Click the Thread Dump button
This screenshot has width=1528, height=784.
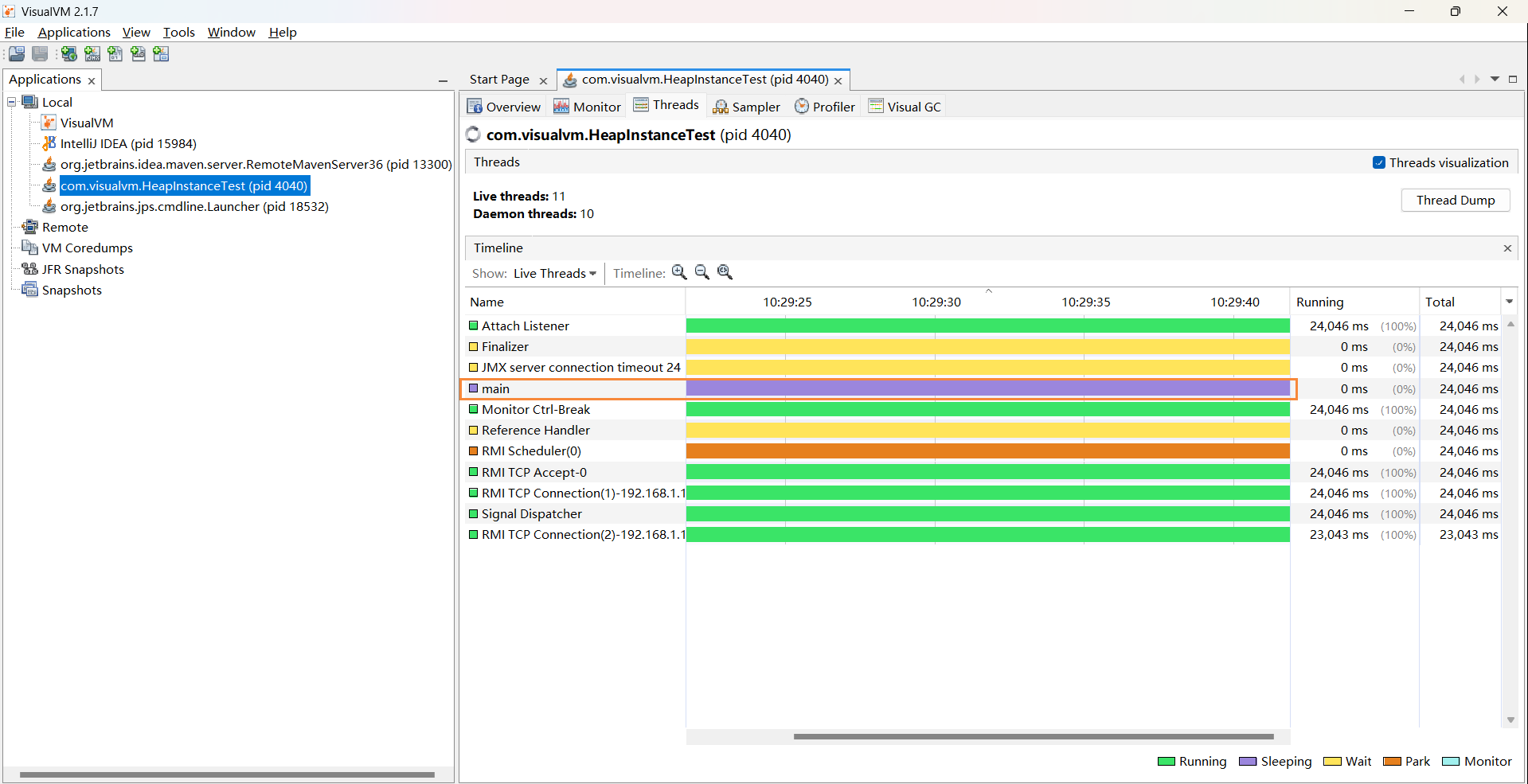pyautogui.click(x=1456, y=201)
